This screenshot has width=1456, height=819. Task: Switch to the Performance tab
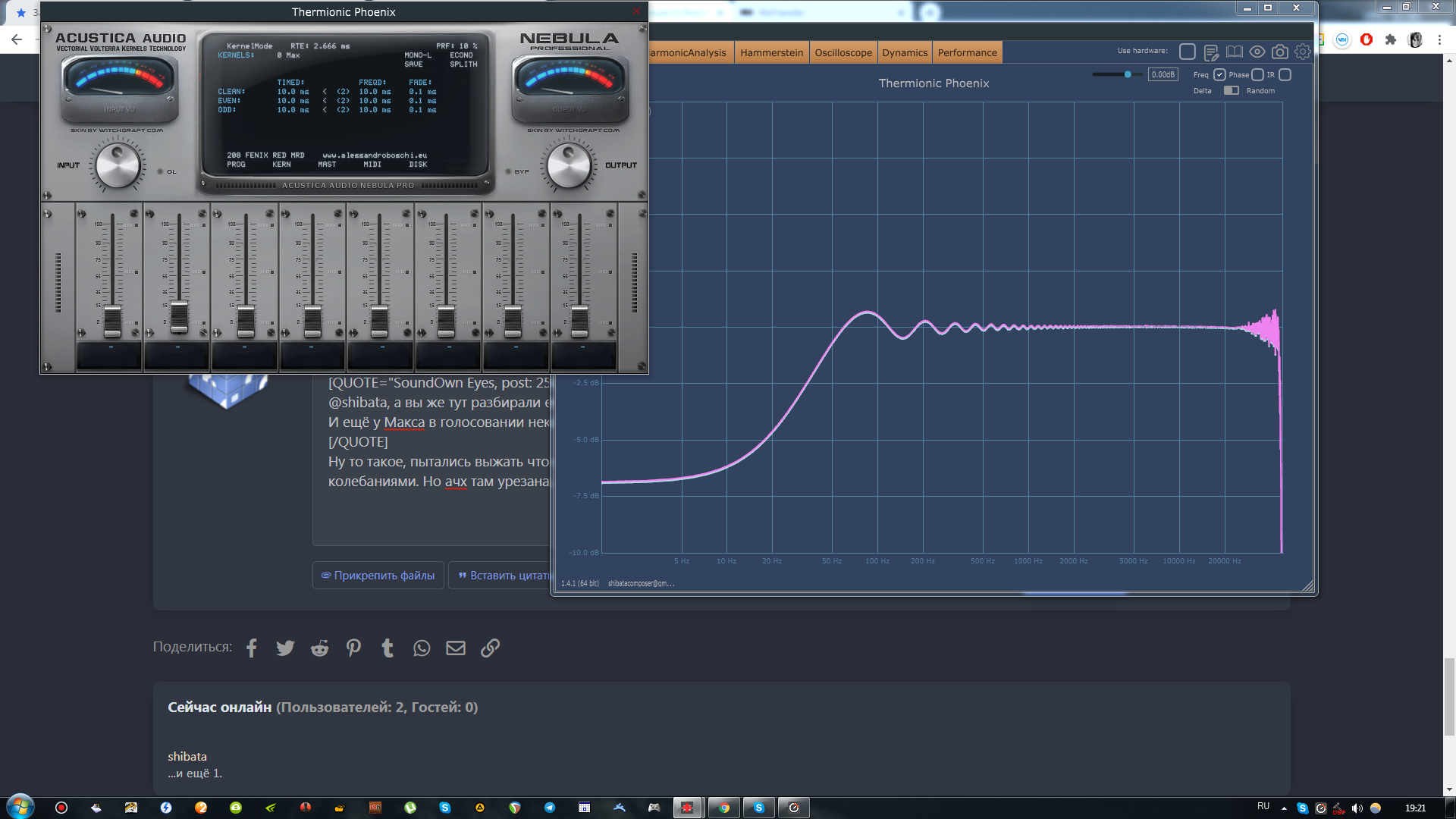click(967, 52)
